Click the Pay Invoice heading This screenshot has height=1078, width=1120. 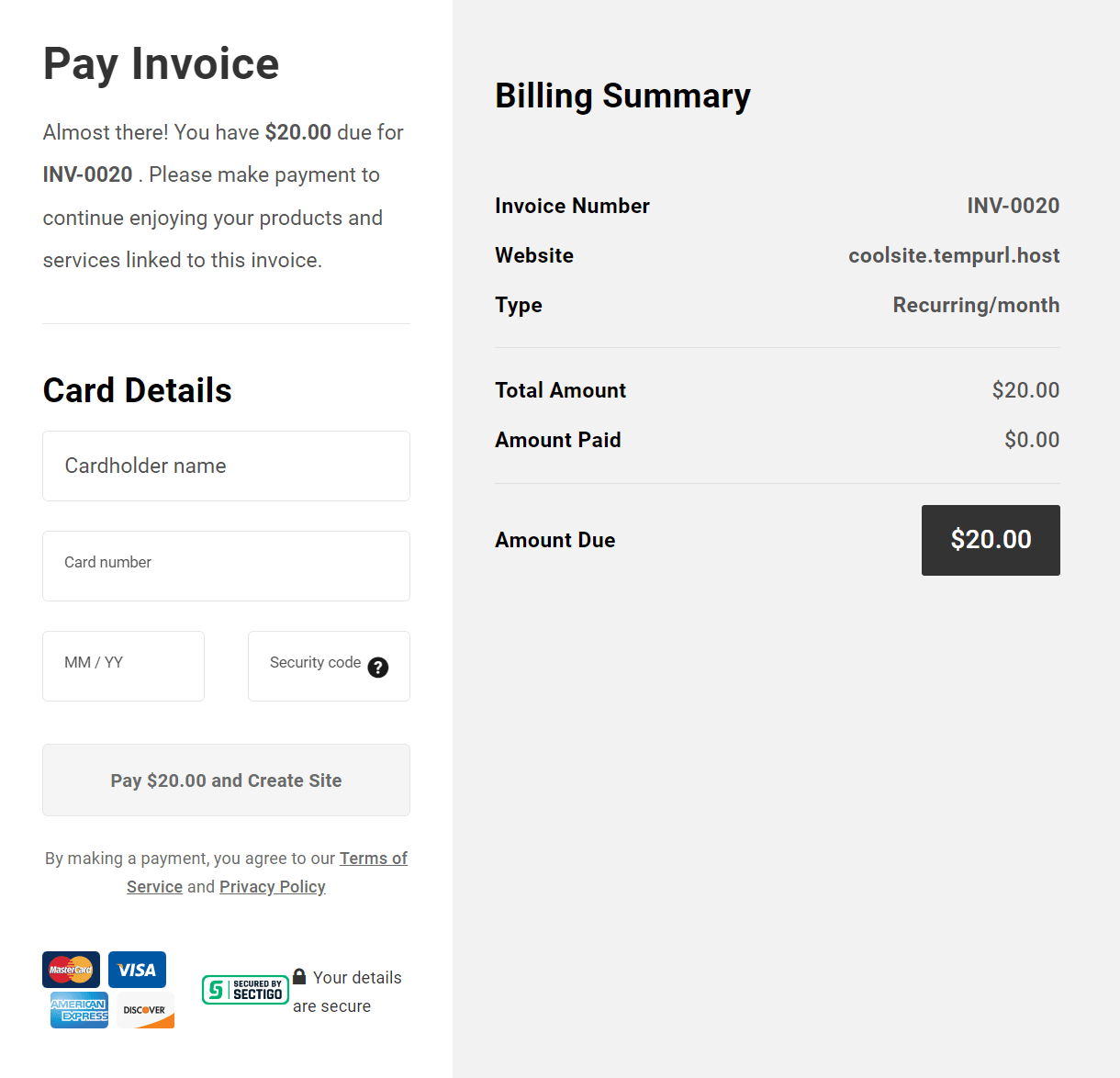tap(161, 64)
